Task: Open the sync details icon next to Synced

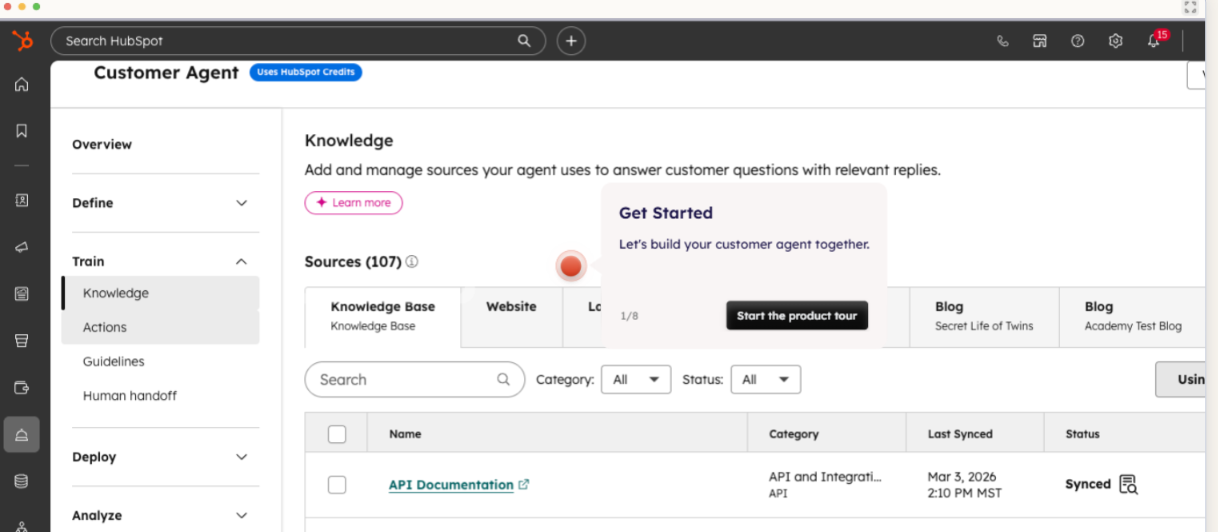Action: point(1128,484)
